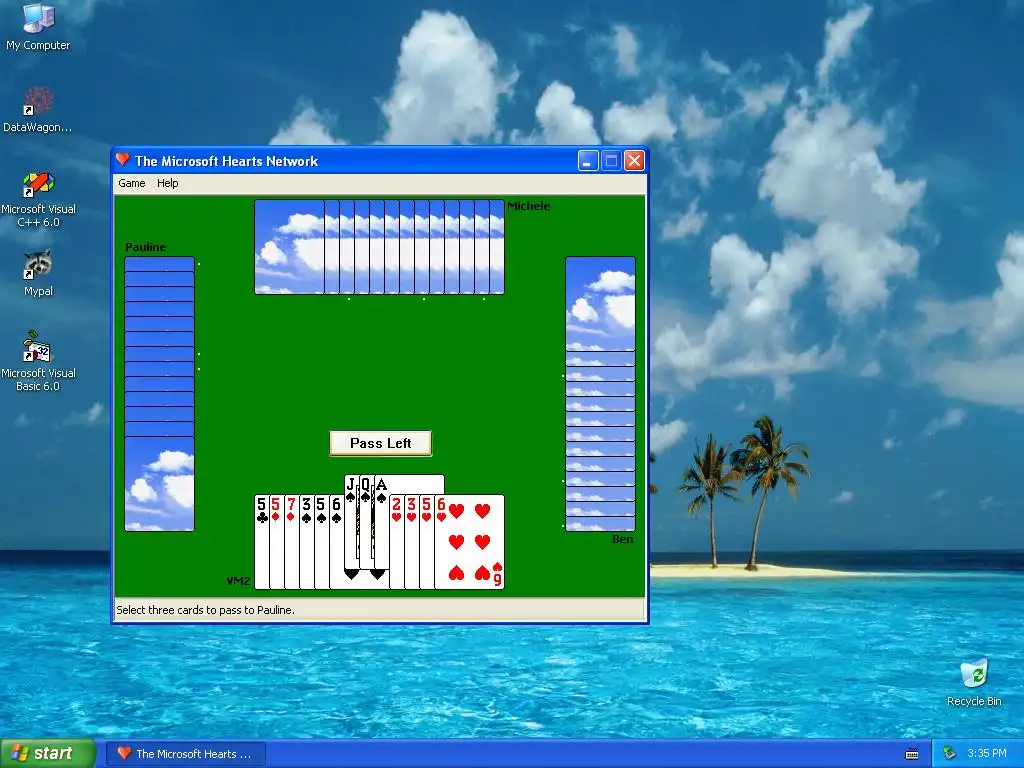The image size is (1024, 768).
Task: Click the Michele player name label
Action: click(x=528, y=206)
